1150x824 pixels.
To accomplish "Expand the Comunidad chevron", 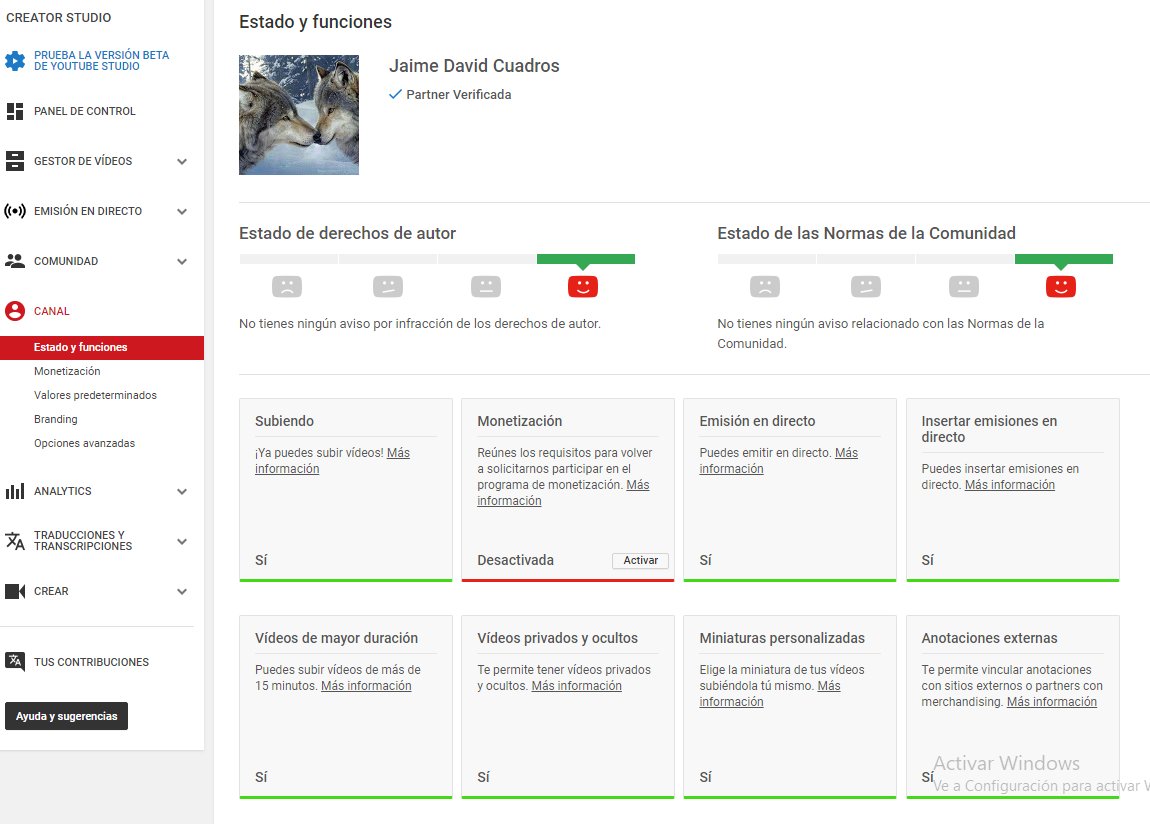I will pyautogui.click(x=182, y=261).
